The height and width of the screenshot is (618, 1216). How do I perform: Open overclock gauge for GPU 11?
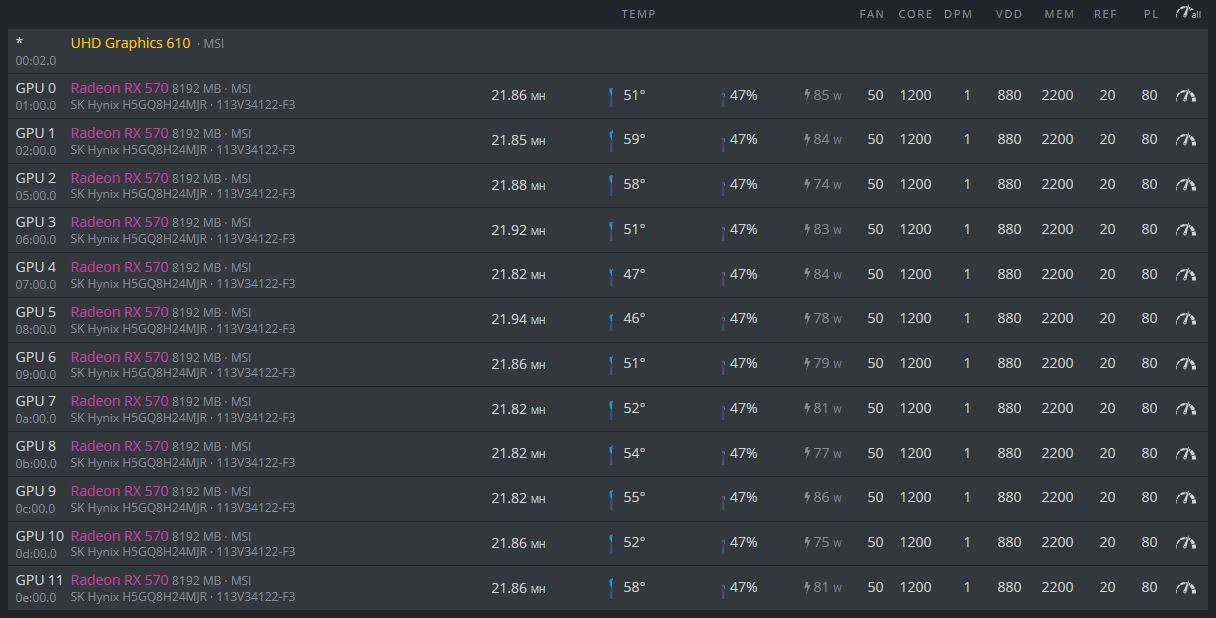tap(1186, 588)
